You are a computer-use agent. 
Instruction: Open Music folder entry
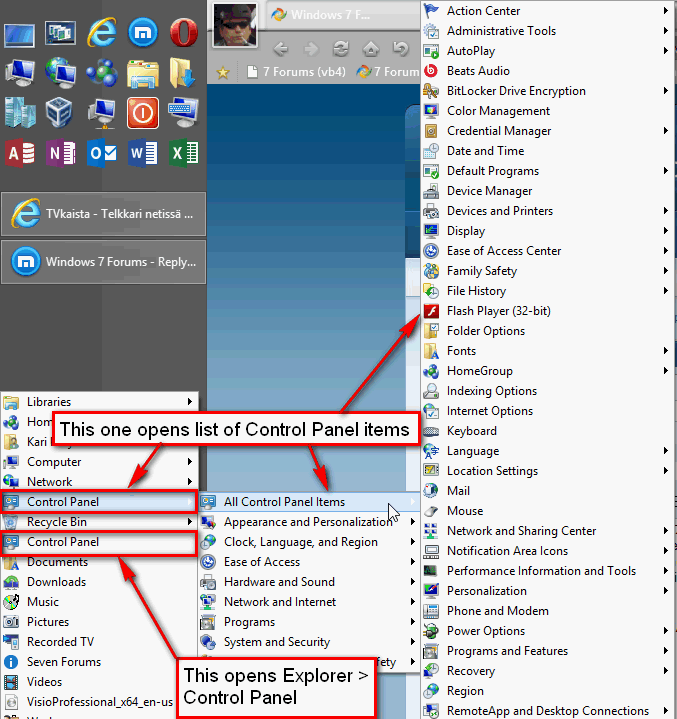[100, 602]
